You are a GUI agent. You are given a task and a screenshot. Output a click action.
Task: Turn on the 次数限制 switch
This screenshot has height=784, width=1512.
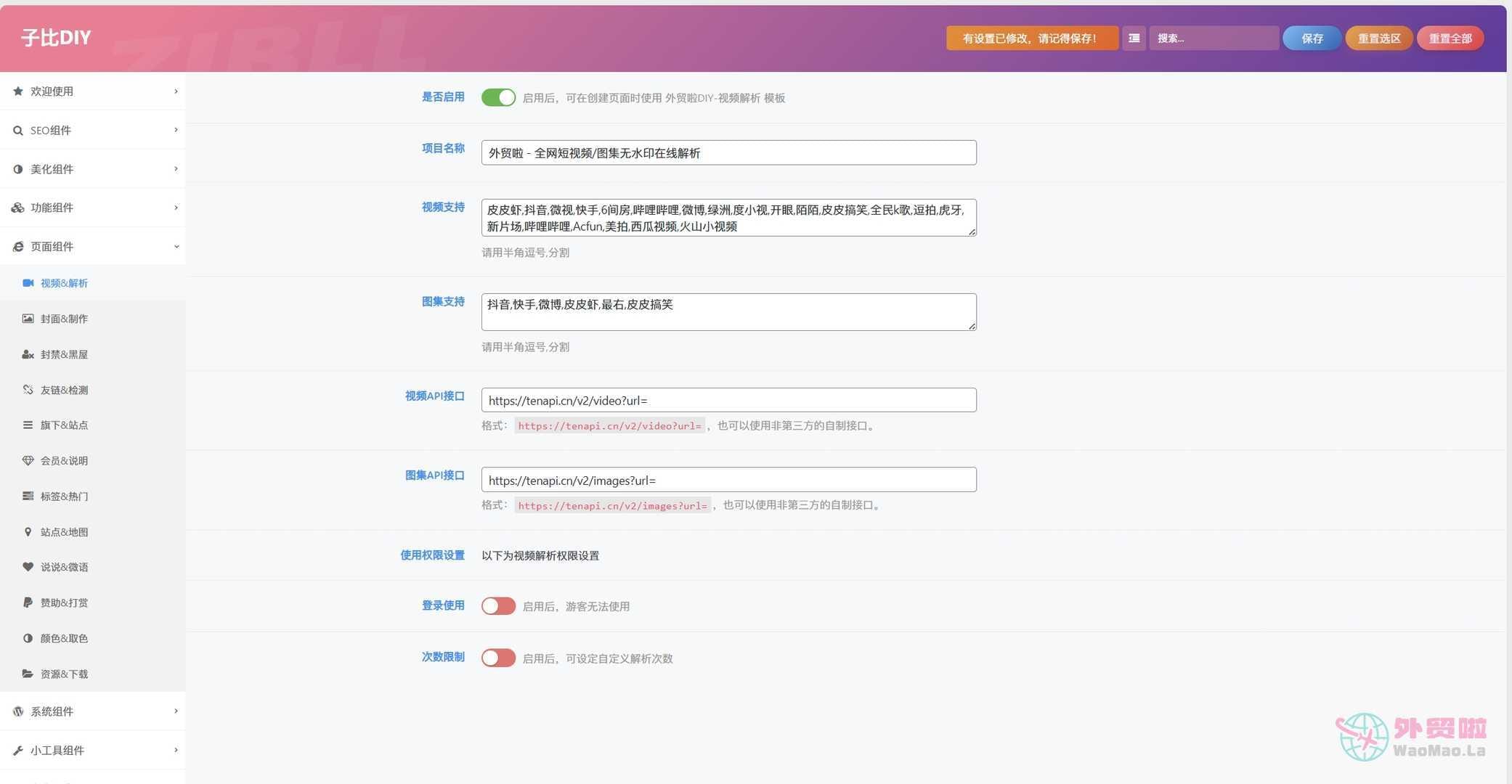498,658
